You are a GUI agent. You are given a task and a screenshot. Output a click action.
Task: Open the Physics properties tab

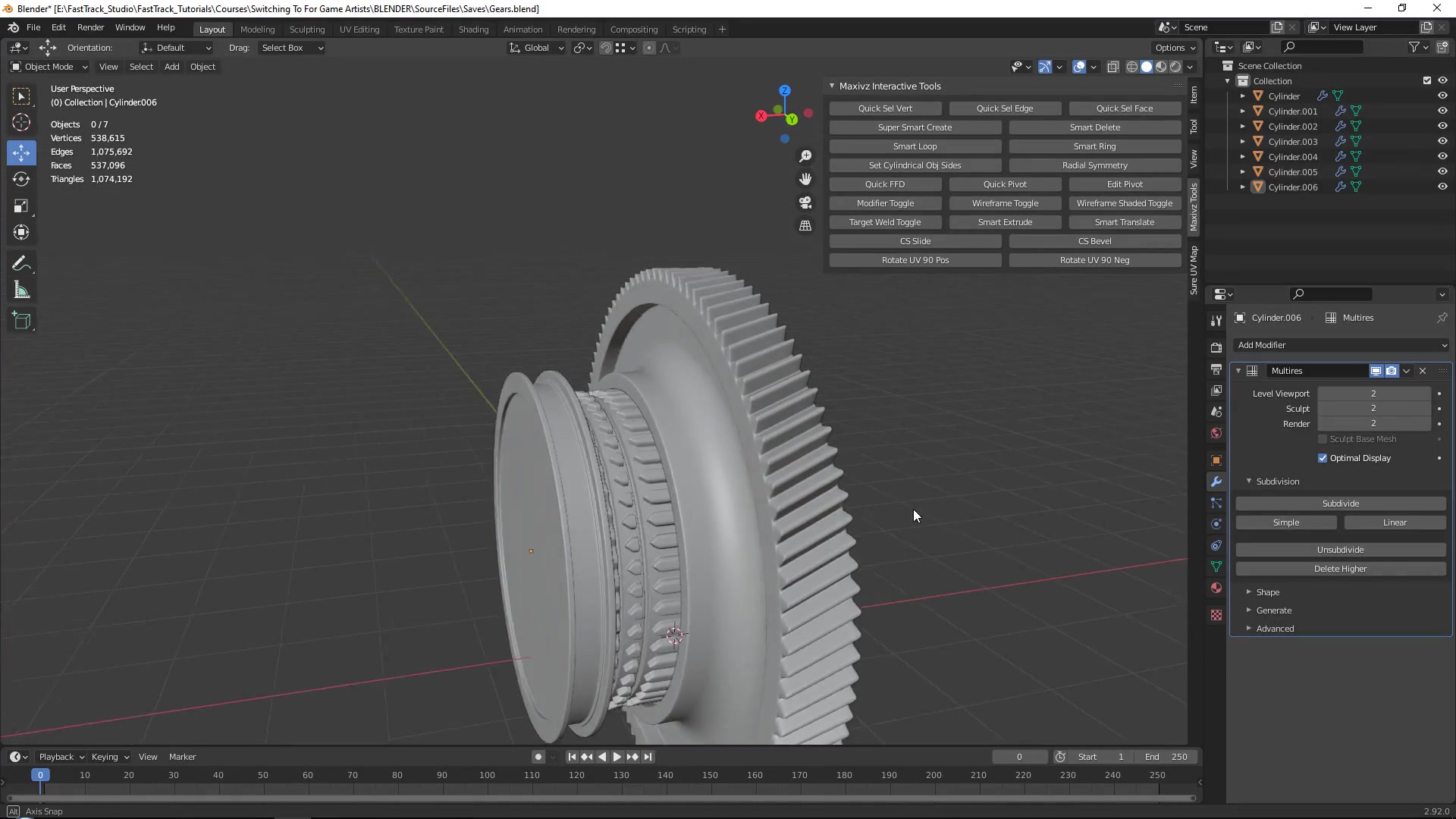click(x=1216, y=524)
